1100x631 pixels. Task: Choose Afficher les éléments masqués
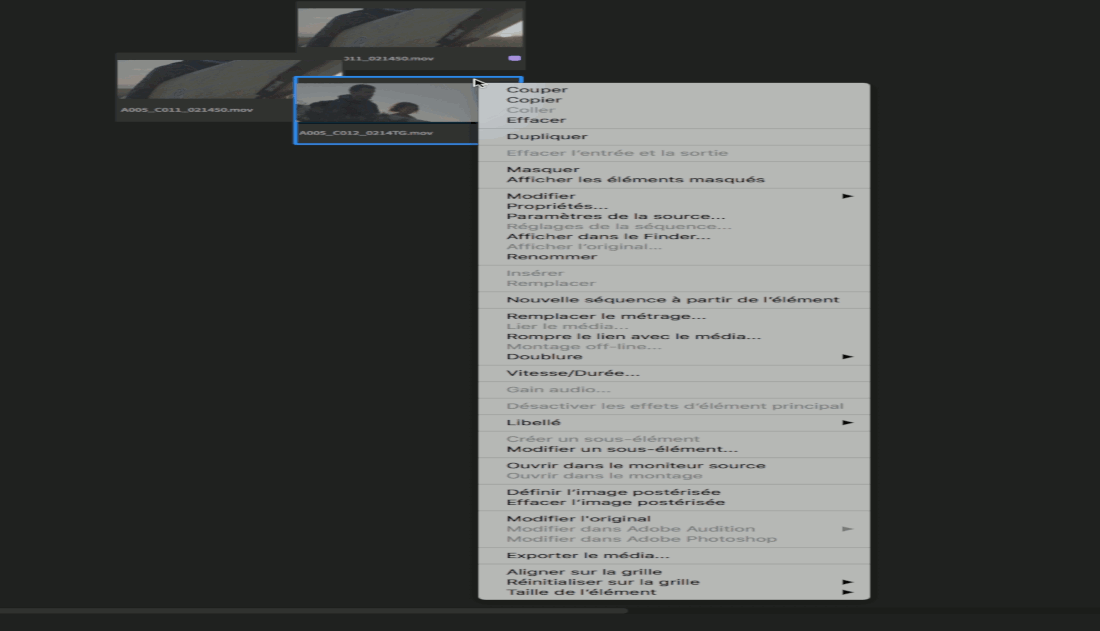673,180
